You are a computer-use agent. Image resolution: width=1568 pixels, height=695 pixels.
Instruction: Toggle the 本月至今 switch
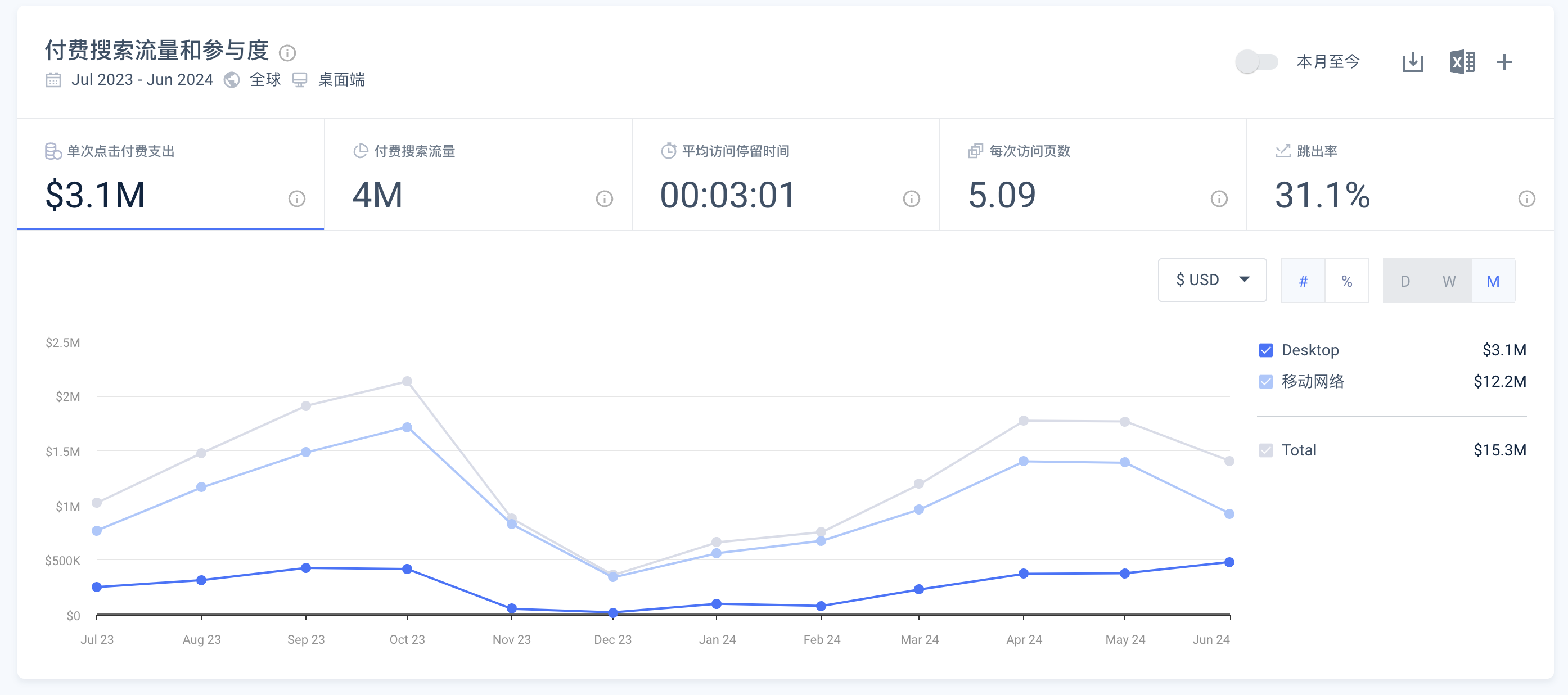[x=1256, y=61]
